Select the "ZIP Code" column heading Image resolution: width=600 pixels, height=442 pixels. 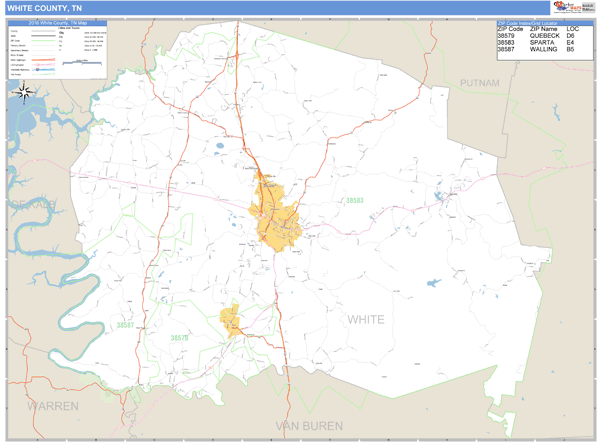click(x=510, y=29)
